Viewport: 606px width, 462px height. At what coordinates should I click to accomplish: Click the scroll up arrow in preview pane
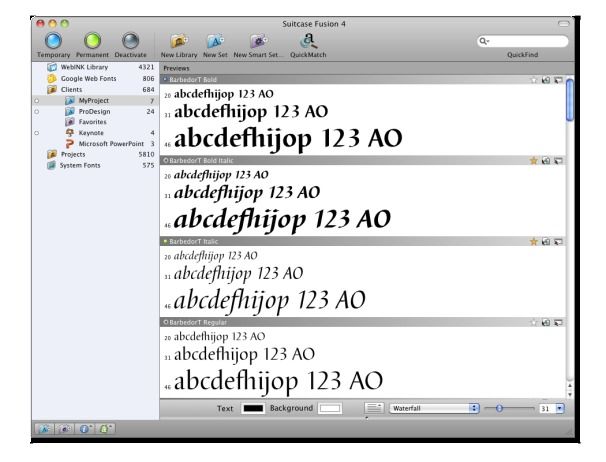570,386
